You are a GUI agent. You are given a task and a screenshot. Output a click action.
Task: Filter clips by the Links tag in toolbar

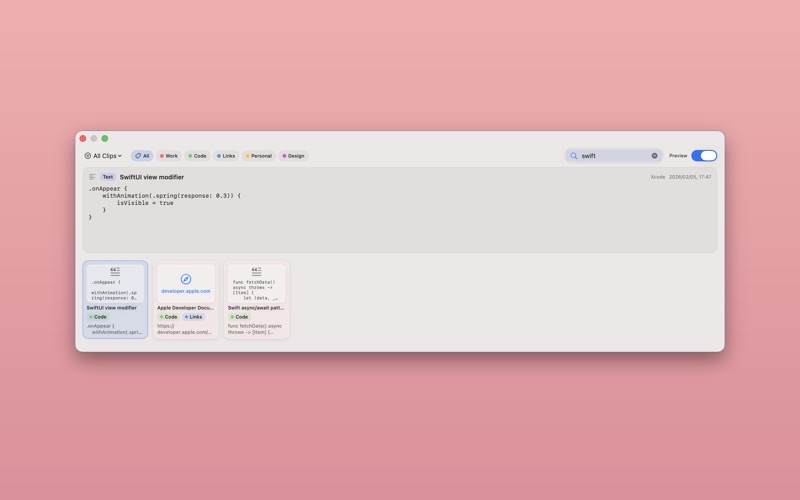pyautogui.click(x=226, y=156)
